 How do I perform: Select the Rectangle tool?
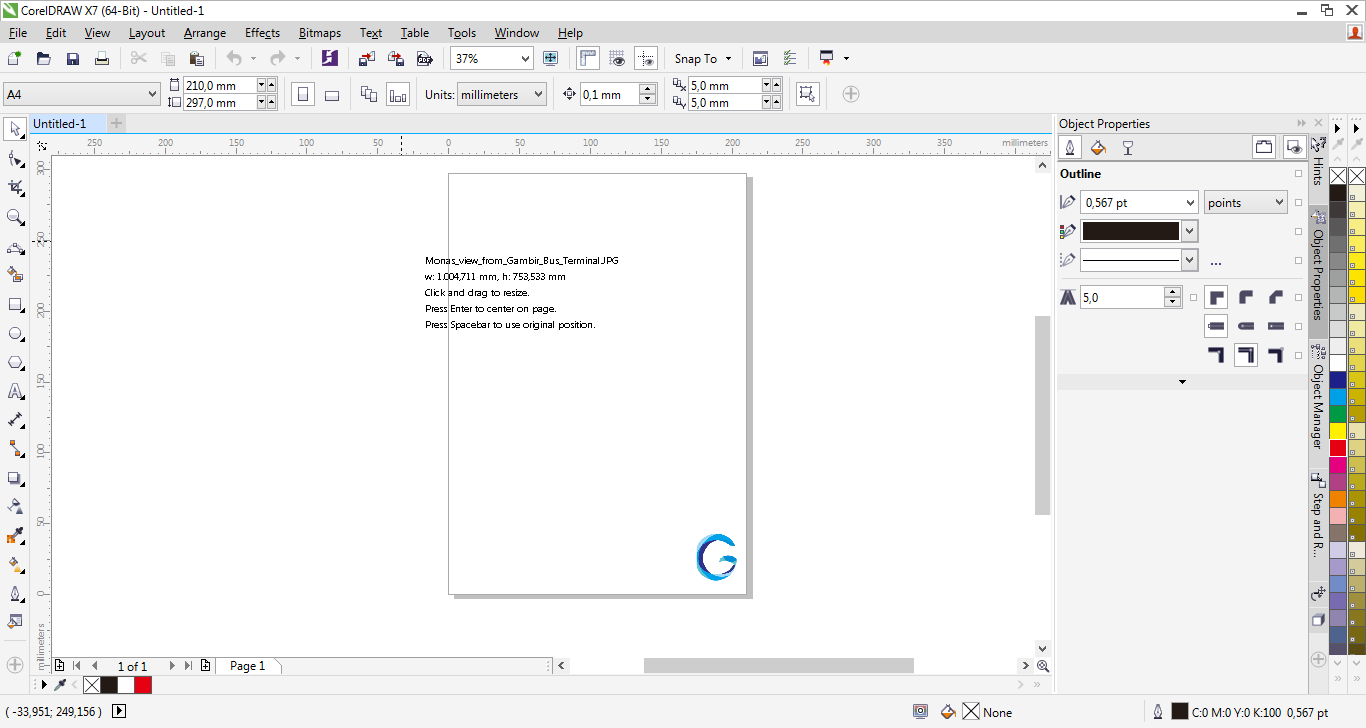pyautogui.click(x=15, y=305)
